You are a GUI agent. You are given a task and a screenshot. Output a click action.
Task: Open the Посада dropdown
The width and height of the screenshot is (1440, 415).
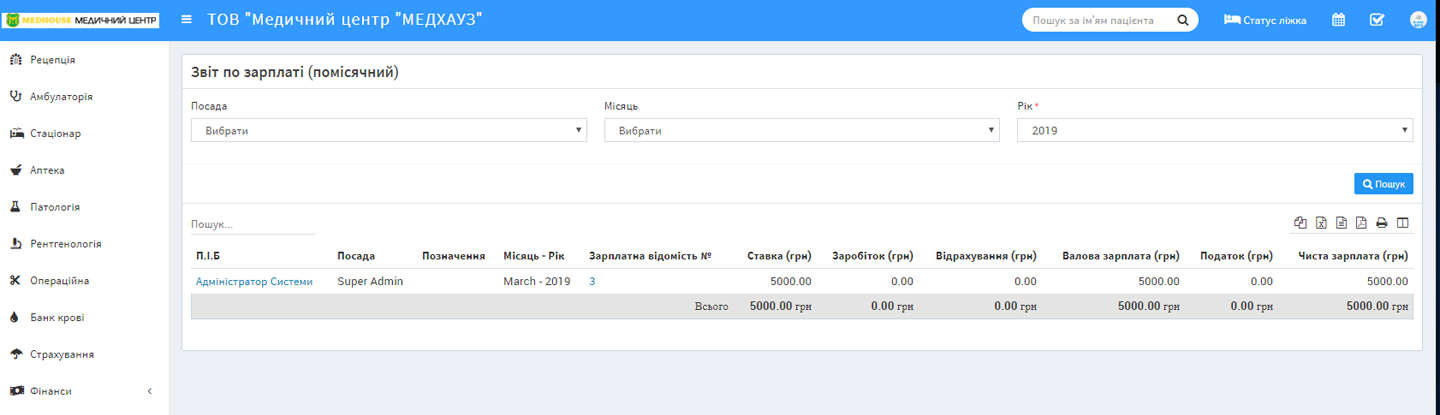coord(389,130)
